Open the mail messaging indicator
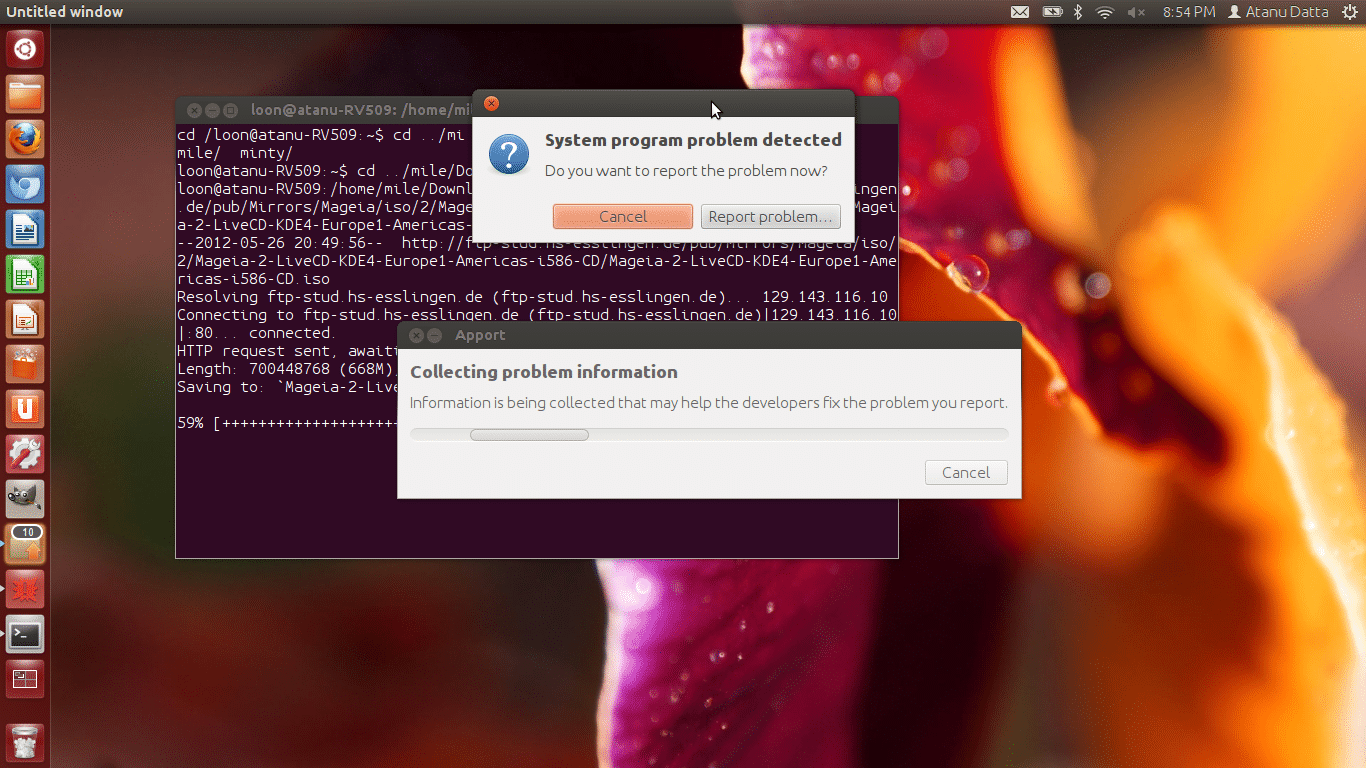Screen dimensions: 1366x768 pos(1019,12)
